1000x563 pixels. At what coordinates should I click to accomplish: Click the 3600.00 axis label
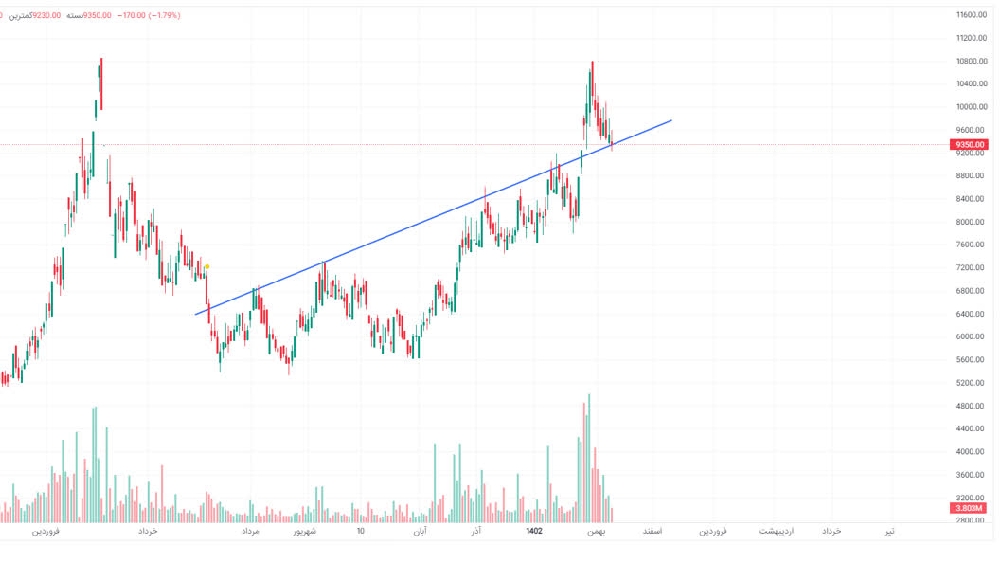pyautogui.click(x=971, y=475)
